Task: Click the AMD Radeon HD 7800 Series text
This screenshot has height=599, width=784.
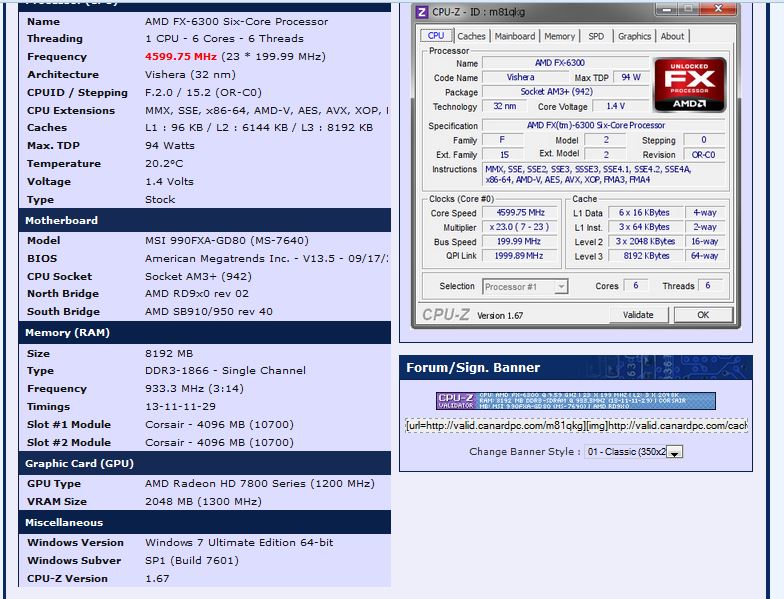Action: (225, 484)
